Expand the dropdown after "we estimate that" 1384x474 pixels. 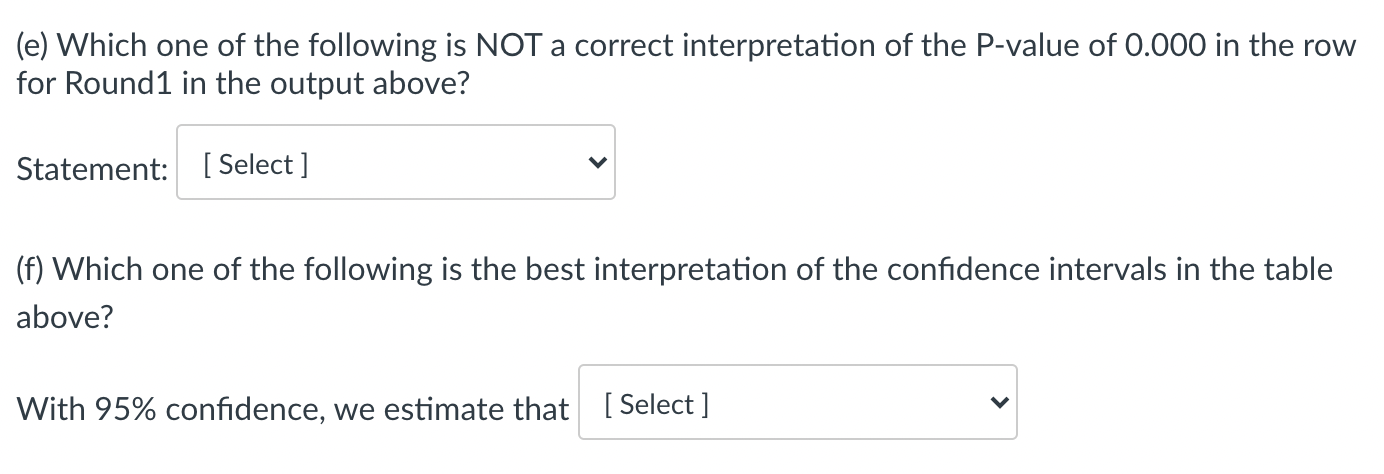pos(797,402)
